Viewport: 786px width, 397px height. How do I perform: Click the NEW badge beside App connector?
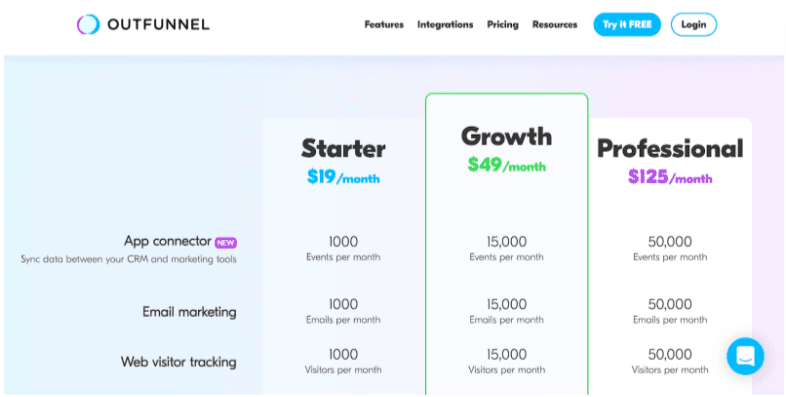pyautogui.click(x=226, y=243)
